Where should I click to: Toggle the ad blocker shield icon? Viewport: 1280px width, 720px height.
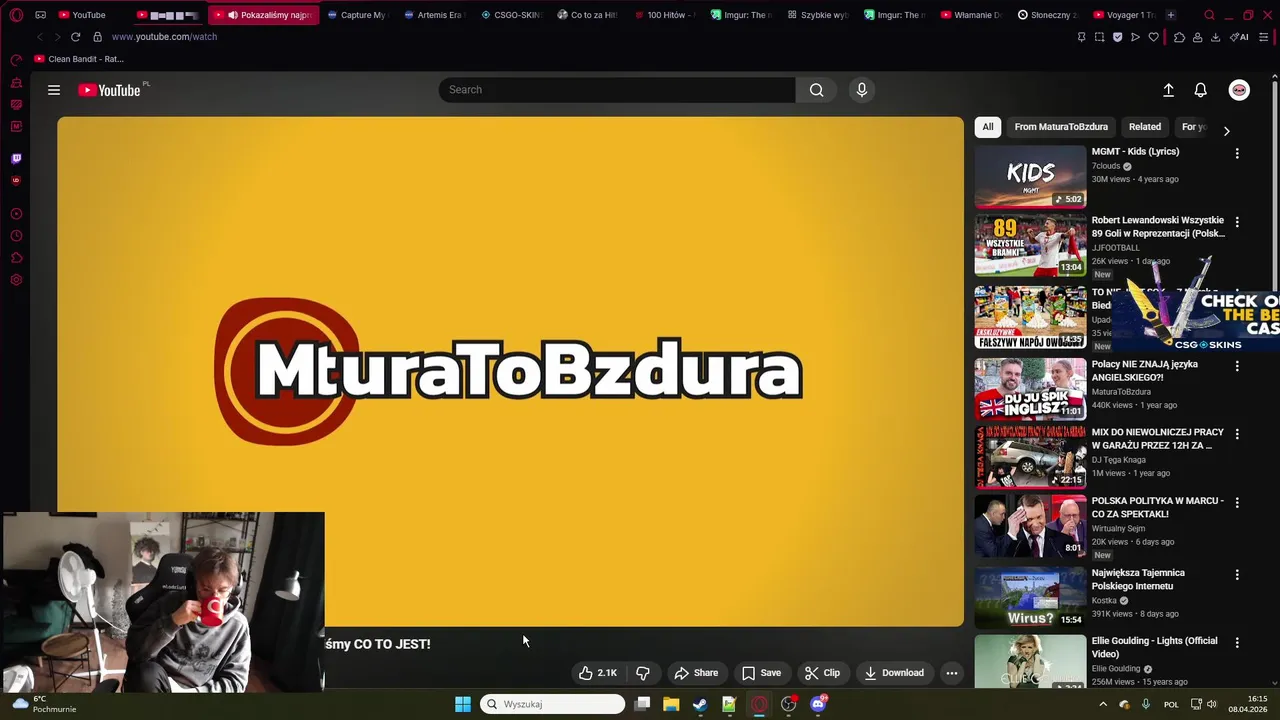1117,37
